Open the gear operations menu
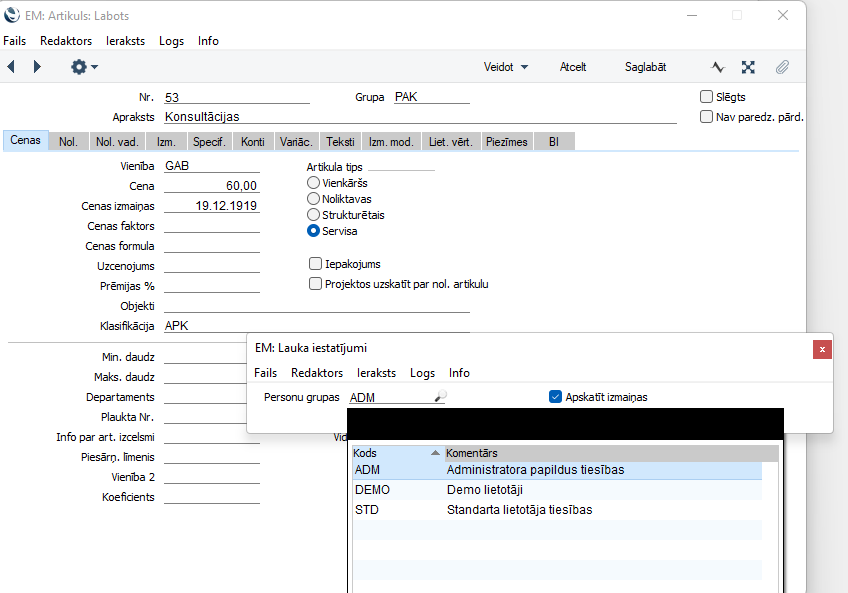 click(x=83, y=67)
